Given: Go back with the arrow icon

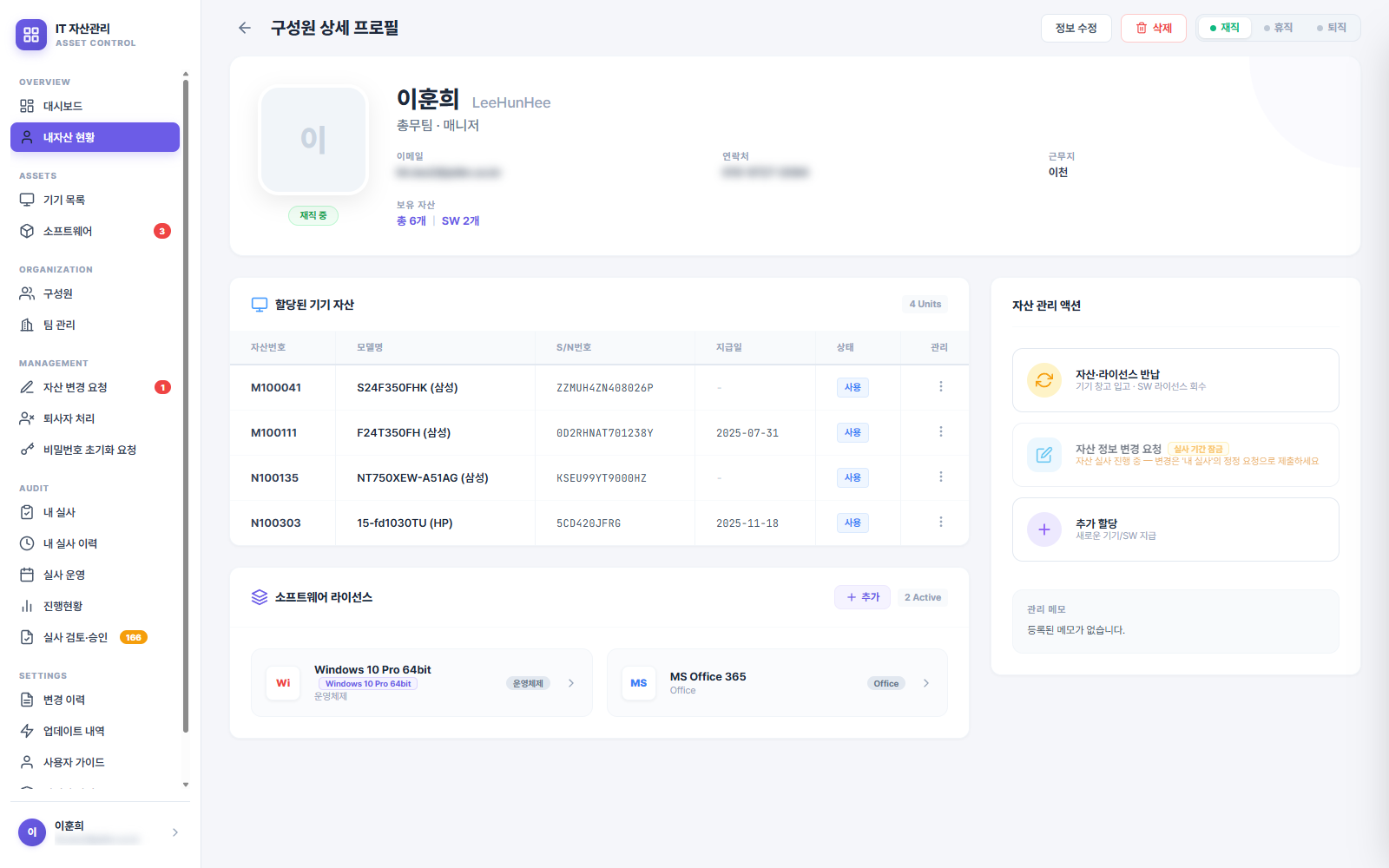Looking at the screenshot, I should 245,28.
